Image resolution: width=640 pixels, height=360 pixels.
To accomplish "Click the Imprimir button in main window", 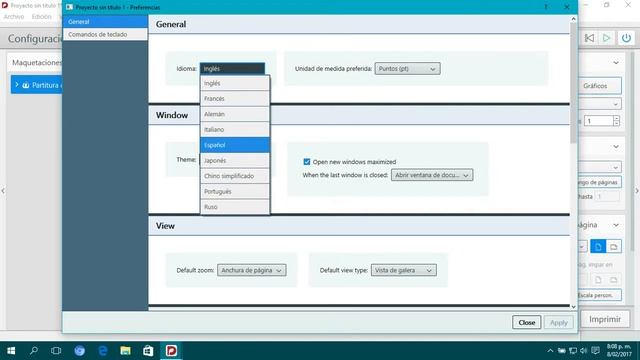I will [x=605, y=319].
